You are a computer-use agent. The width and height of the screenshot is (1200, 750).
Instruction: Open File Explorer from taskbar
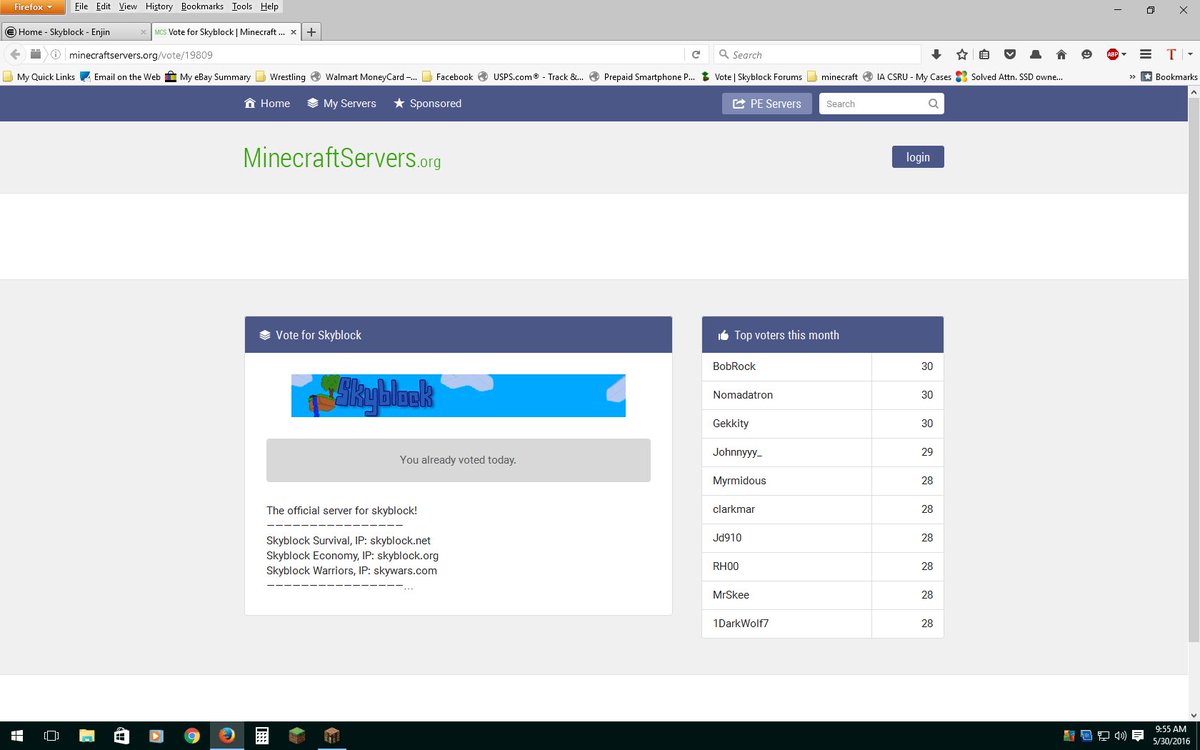tap(87, 735)
